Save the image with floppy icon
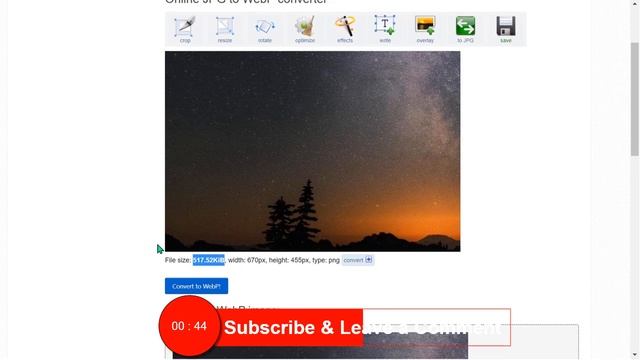 tap(506, 29)
